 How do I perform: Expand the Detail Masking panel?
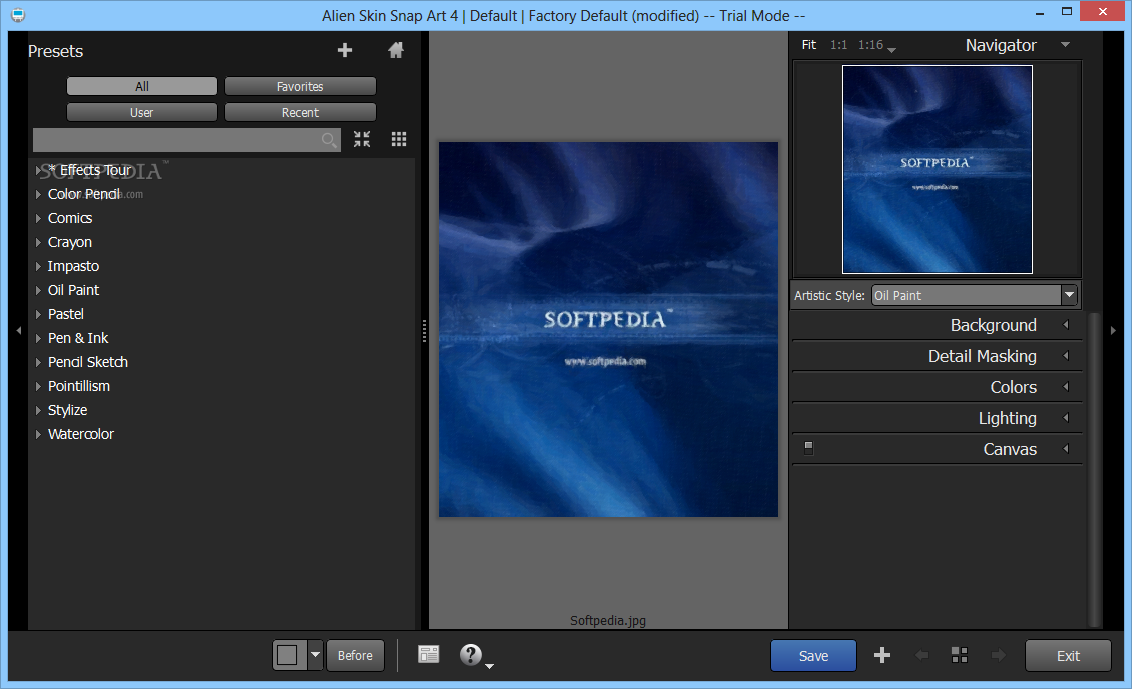[x=1066, y=356]
